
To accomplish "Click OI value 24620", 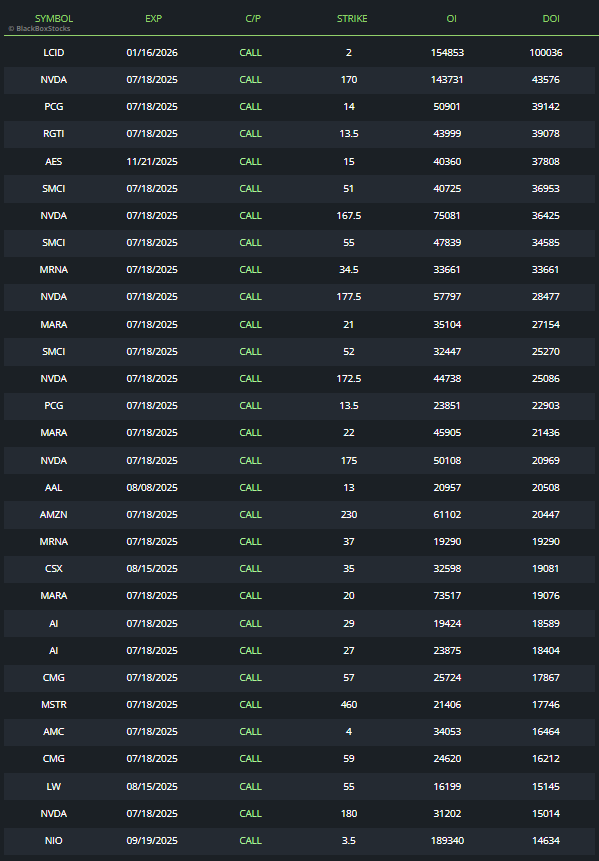I will click(x=447, y=758).
